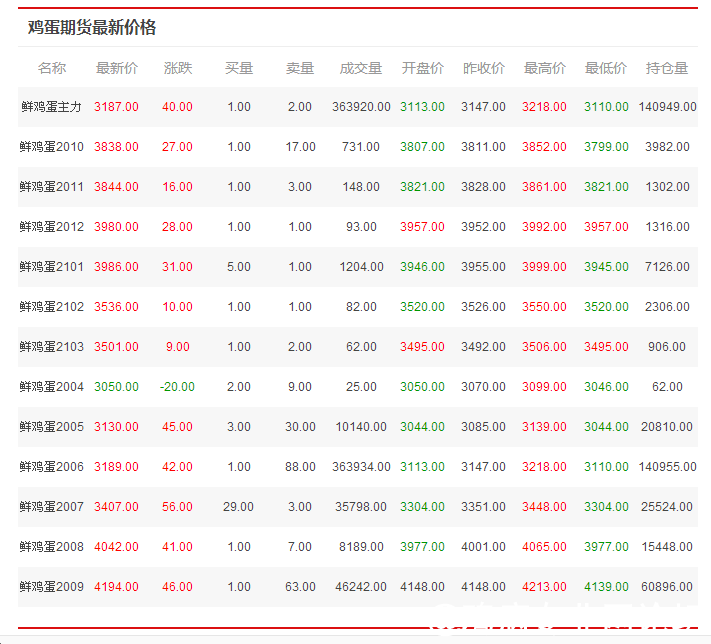Click sell quantity 17.00

[300, 147]
